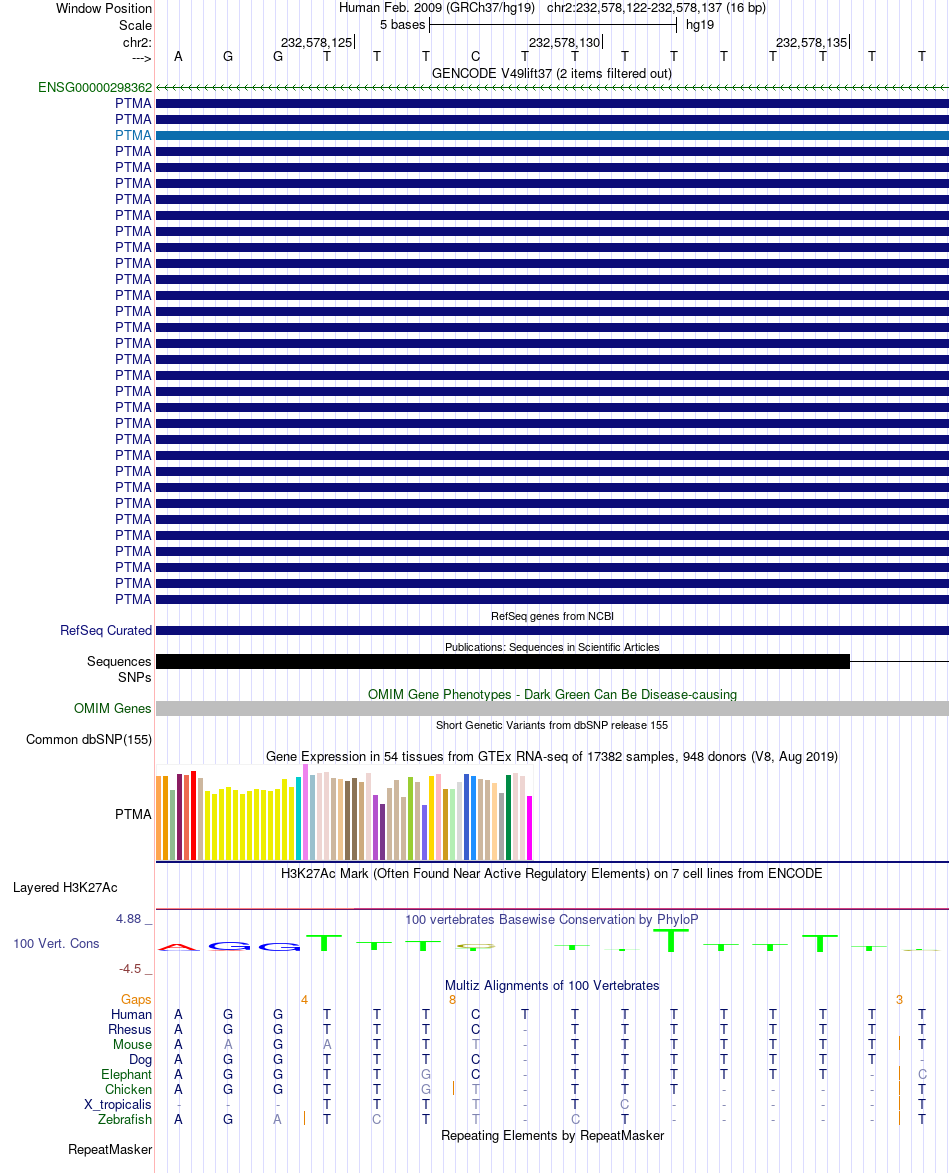Click the PTMA label beside GTEx bar chart
950x1173 pixels.
pyautogui.click(x=133, y=814)
